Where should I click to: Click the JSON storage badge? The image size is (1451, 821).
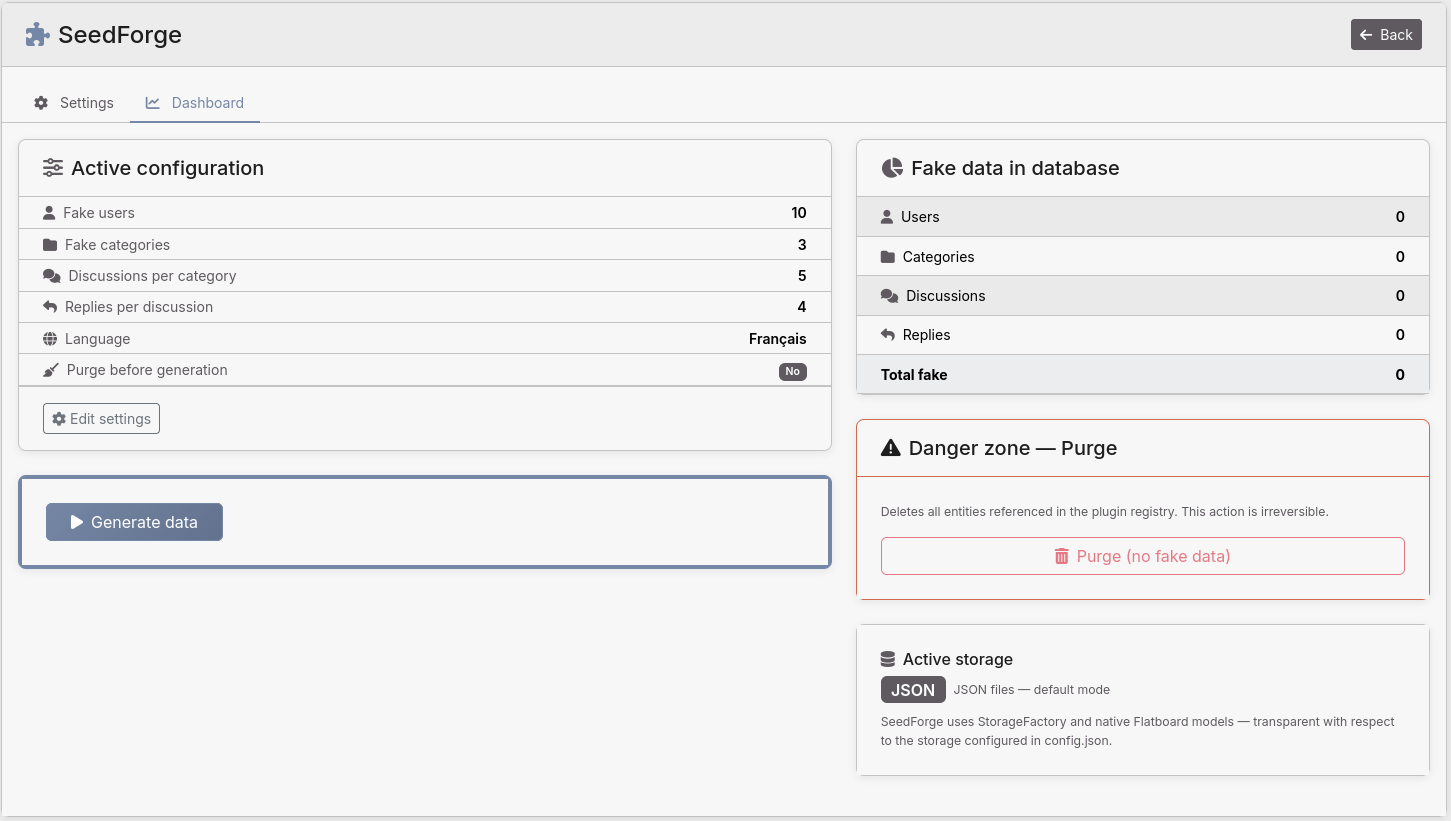912,689
